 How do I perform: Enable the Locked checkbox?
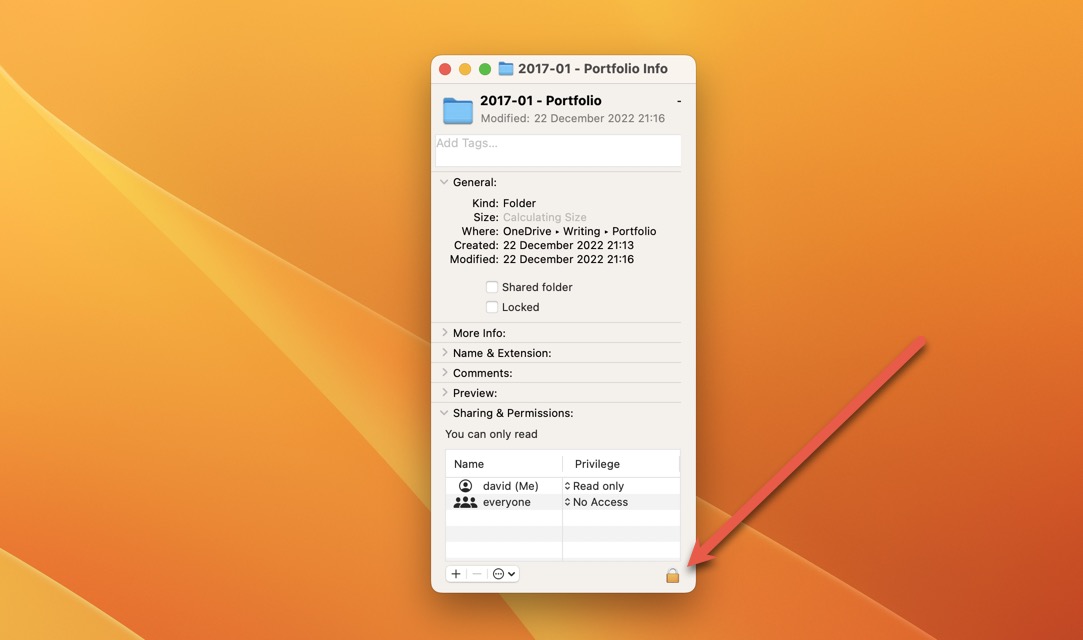(491, 307)
